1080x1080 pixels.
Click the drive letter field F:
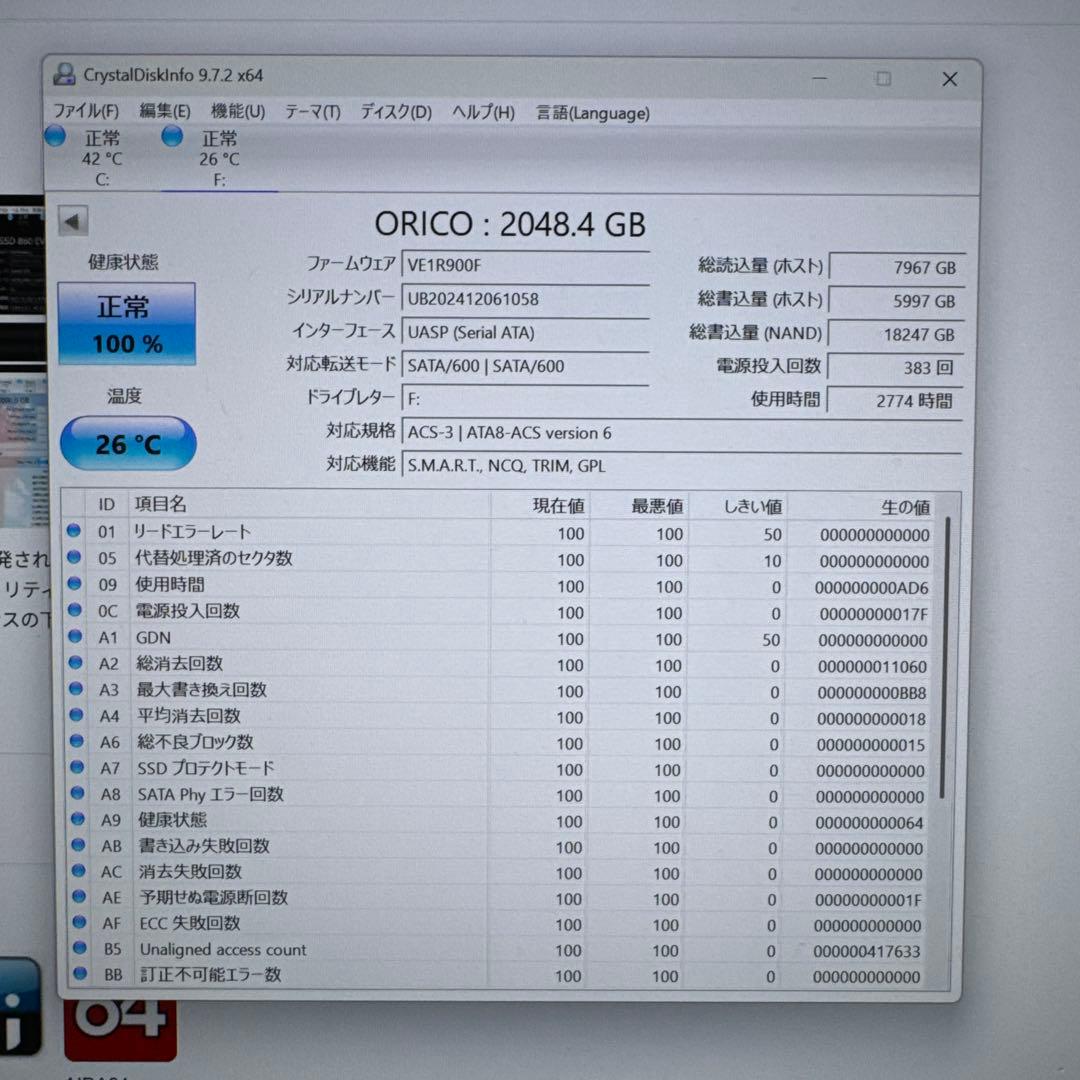[525, 399]
